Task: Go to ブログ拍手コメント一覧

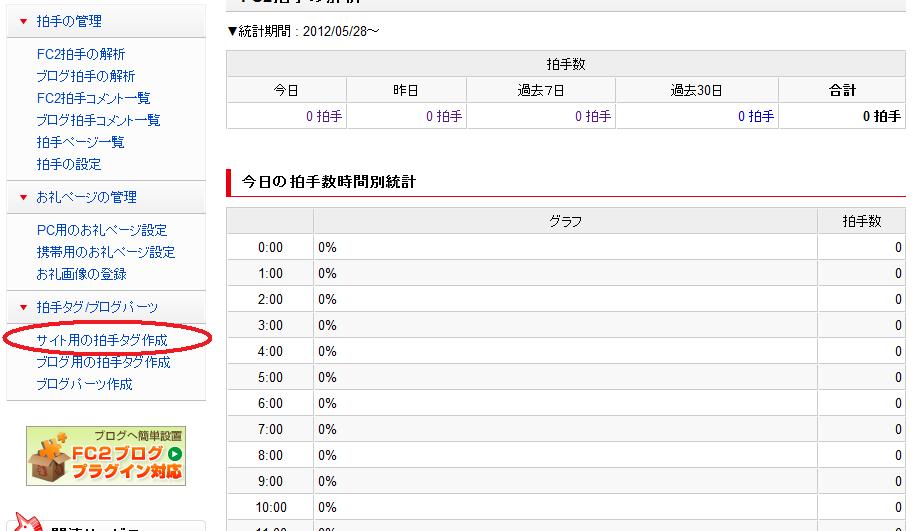Action: coord(98,120)
